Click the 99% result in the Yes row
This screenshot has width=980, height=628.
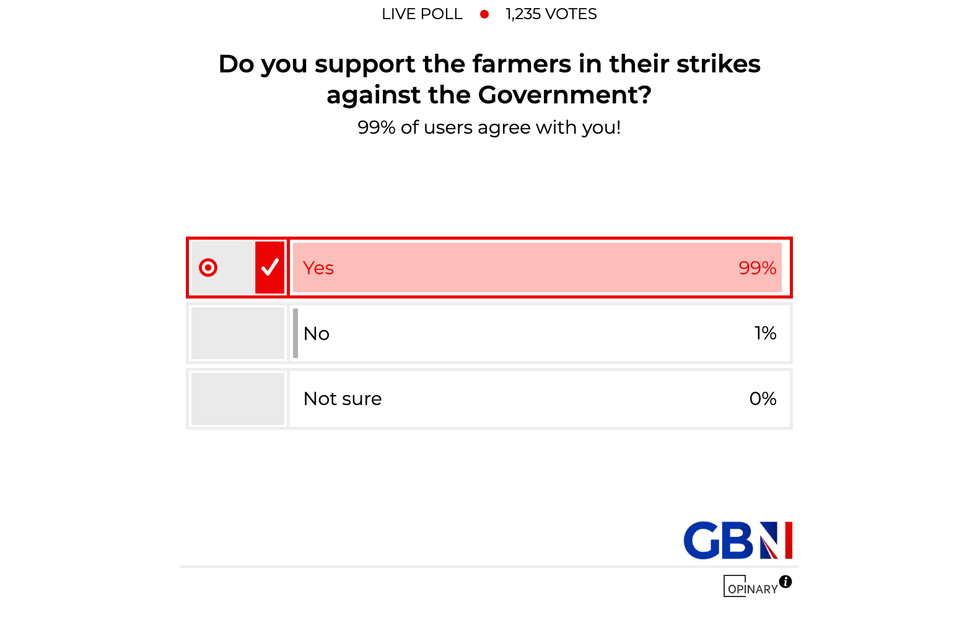coord(757,268)
